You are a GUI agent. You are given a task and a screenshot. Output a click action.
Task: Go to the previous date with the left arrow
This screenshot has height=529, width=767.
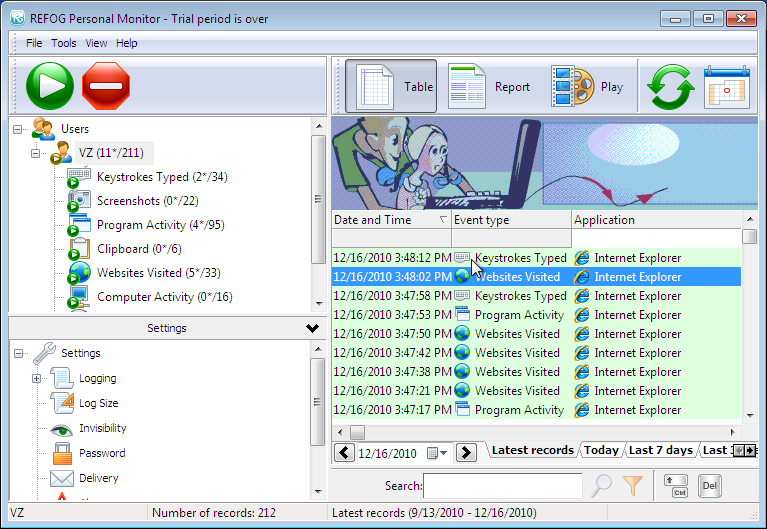[x=344, y=452]
